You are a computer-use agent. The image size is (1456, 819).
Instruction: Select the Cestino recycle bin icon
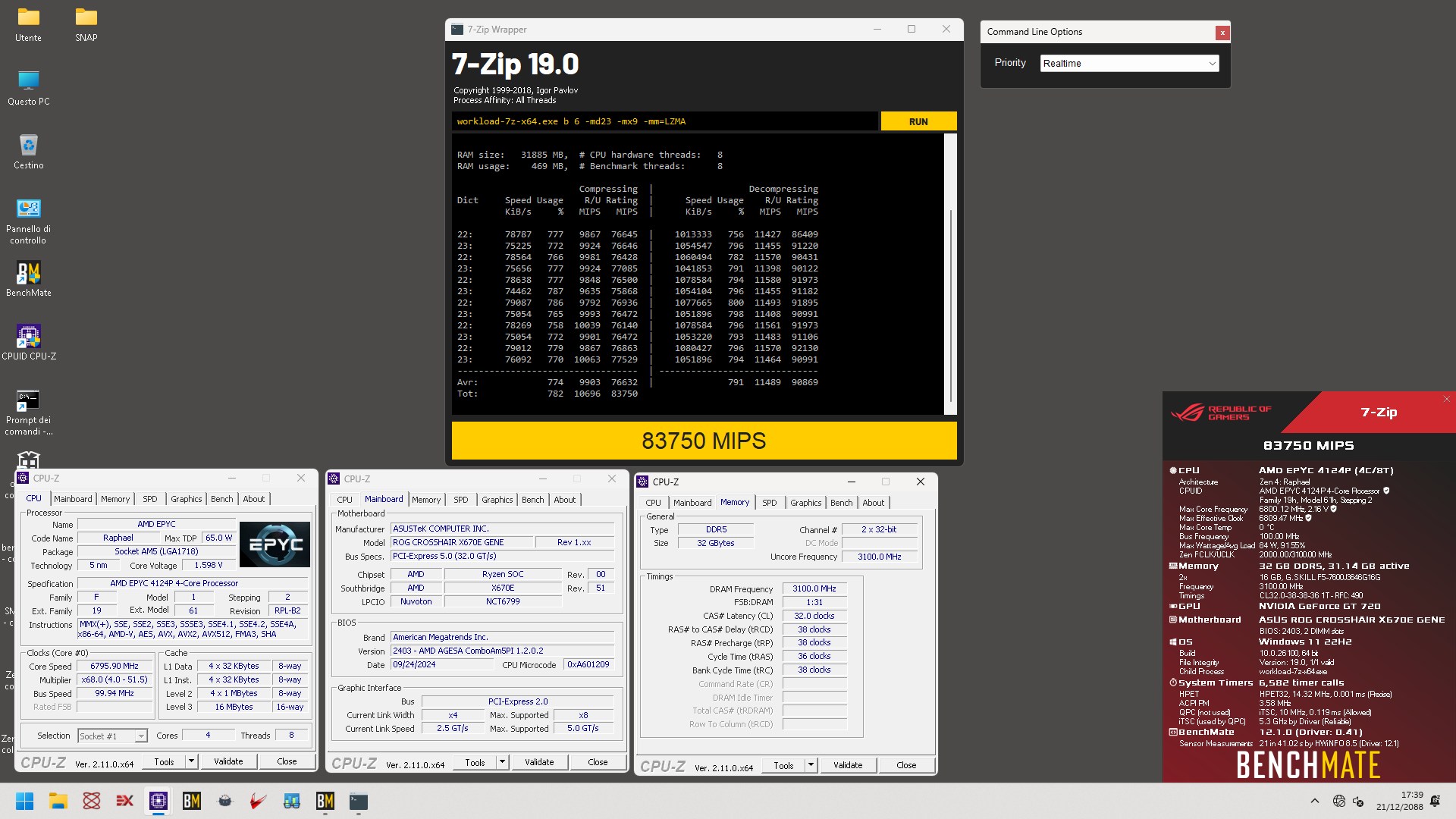pos(29,152)
